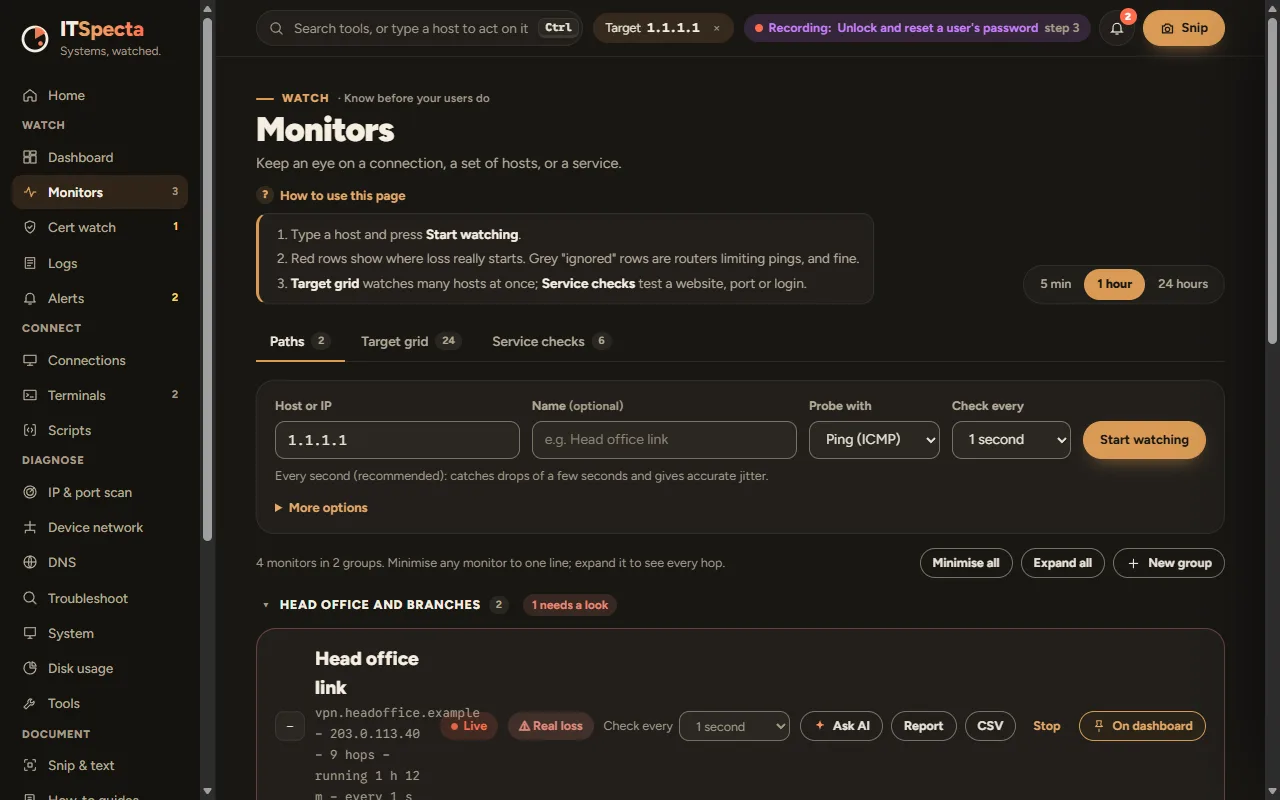Open Logs in the sidebar

100,263
